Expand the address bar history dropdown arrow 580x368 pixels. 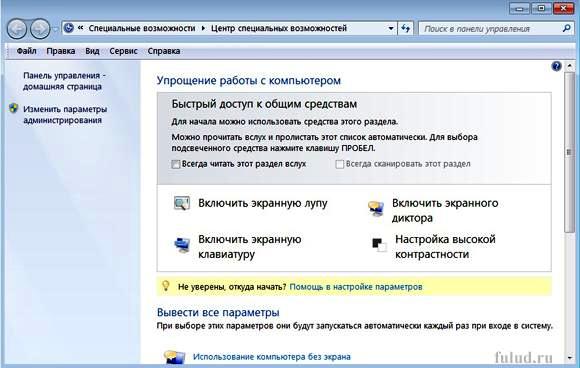point(391,28)
